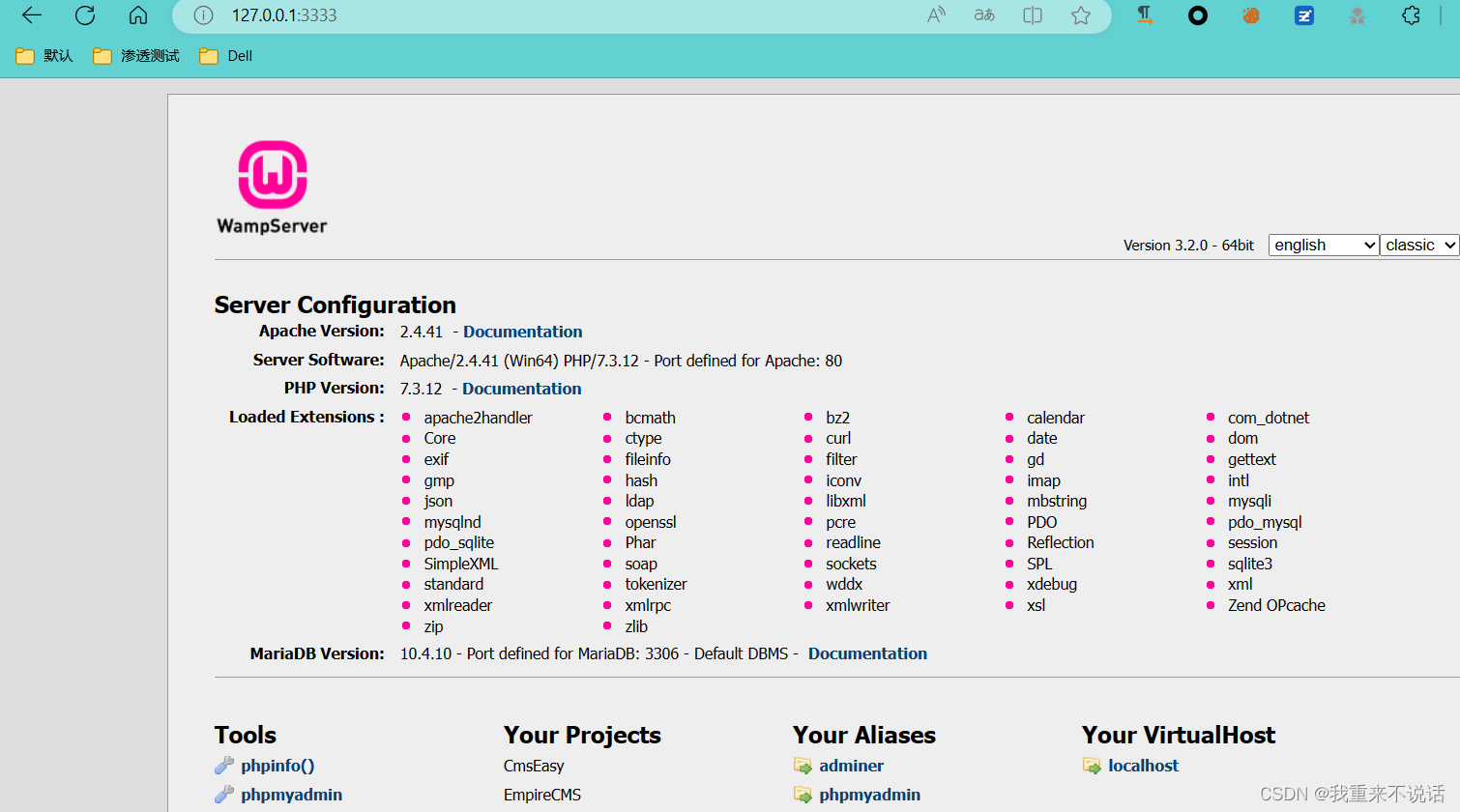1460x812 pixels.
Task: Open the localhost virtualhost link
Action: (x=1143, y=766)
